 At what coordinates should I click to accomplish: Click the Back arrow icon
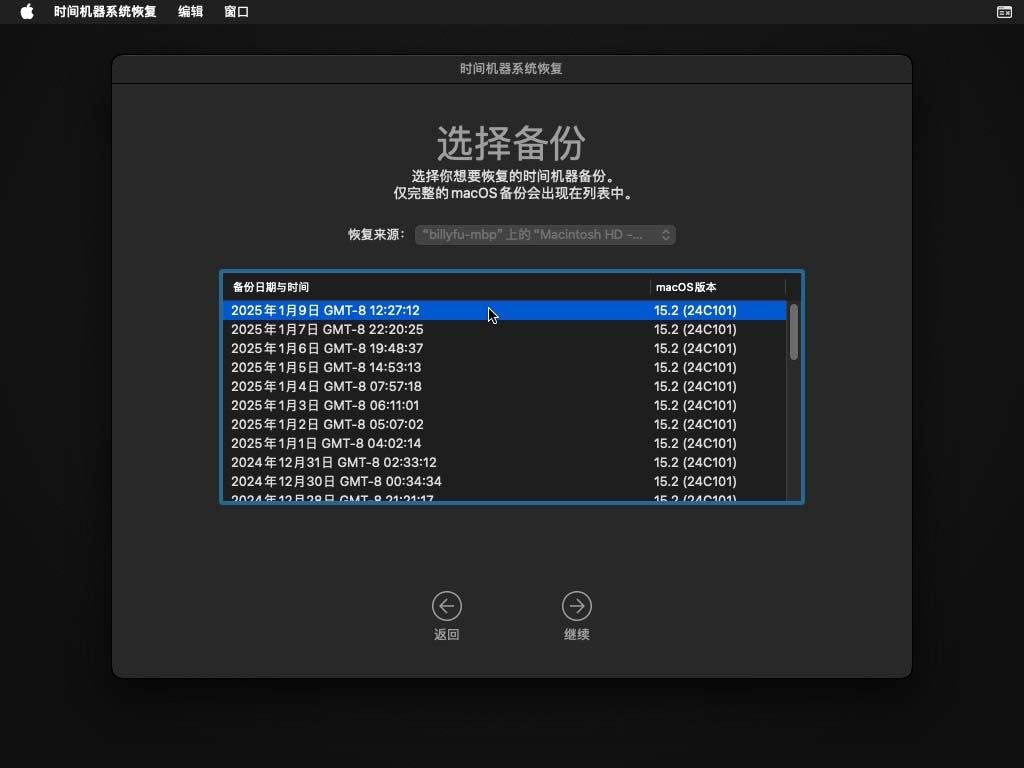pyautogui.click(x=447, y=604)
